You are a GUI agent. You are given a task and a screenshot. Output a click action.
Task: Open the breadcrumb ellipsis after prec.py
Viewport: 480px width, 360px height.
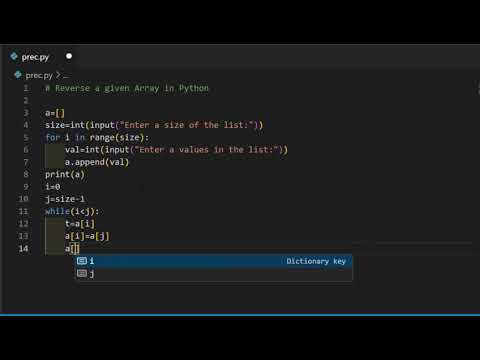point(66,76)
